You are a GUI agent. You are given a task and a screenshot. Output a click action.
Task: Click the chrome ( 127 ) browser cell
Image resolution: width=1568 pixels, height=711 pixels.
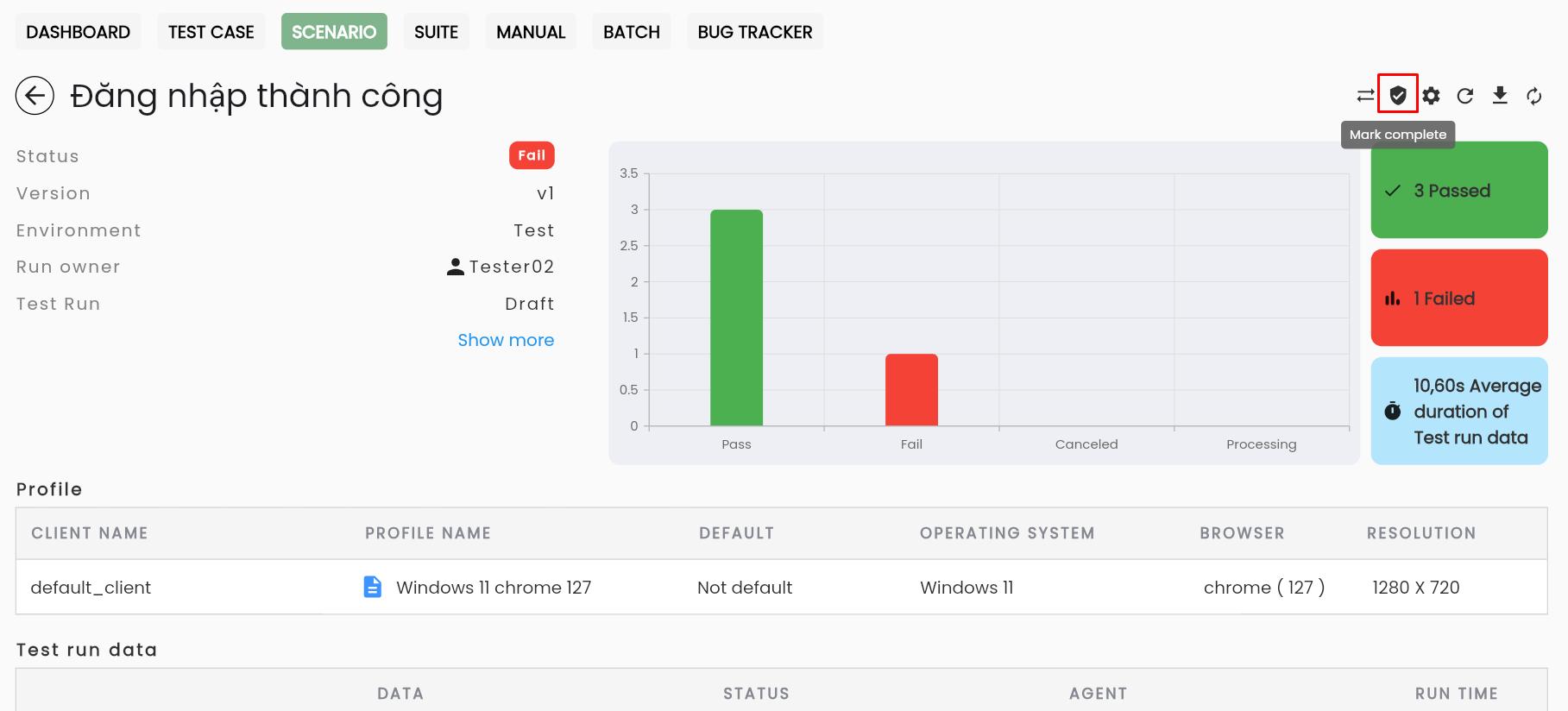click(x=1264, y=588)
